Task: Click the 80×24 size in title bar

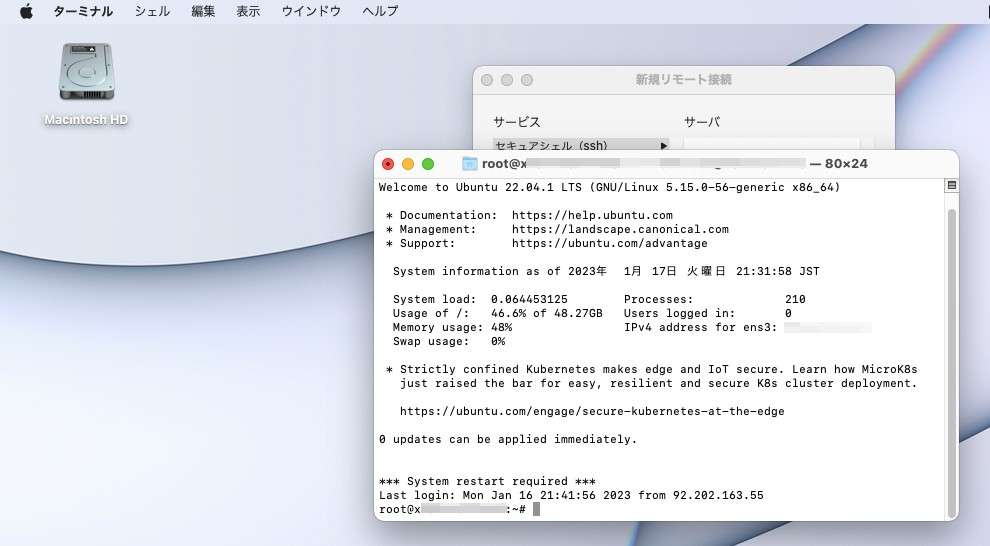Action: point(846,164)
